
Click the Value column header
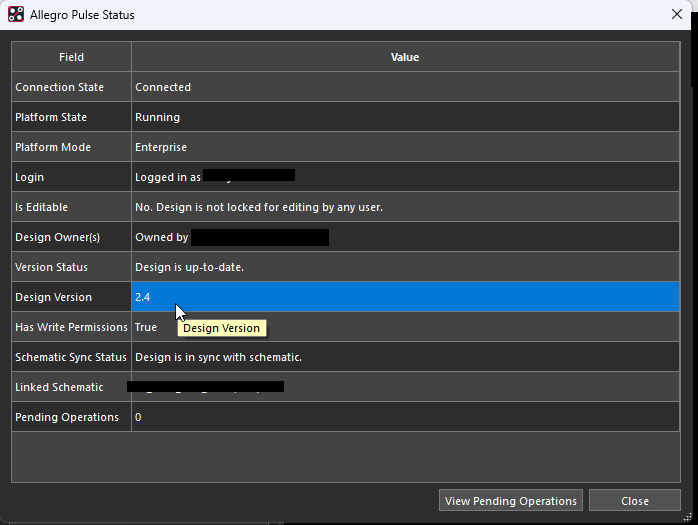pos(404,57)
